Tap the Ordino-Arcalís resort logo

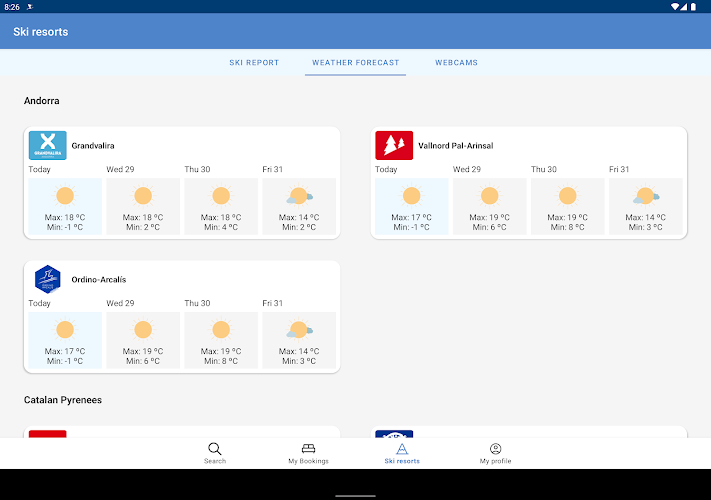[x=48, y=279]
